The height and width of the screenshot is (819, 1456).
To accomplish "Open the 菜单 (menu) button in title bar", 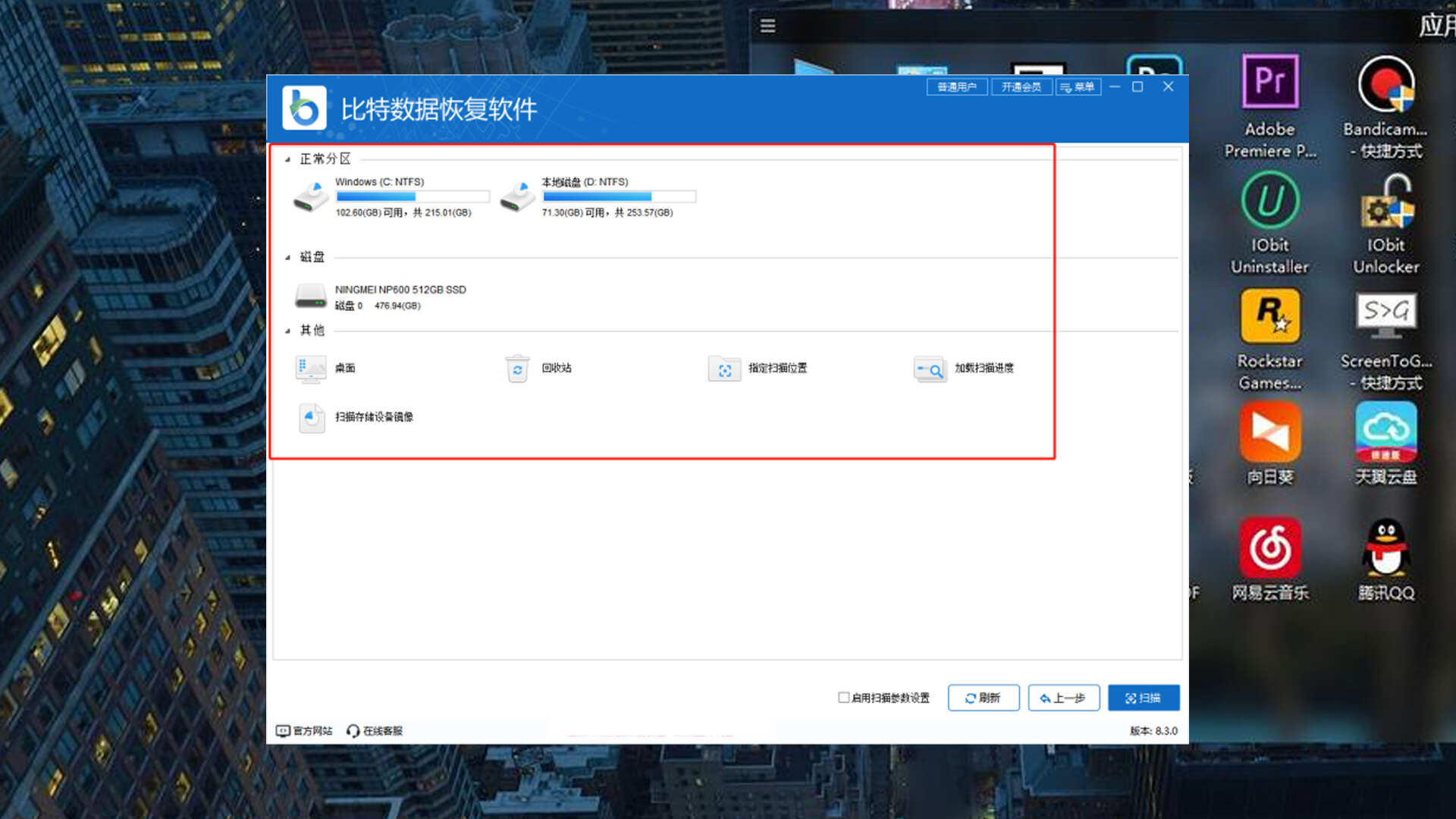I will [1078, 87].
